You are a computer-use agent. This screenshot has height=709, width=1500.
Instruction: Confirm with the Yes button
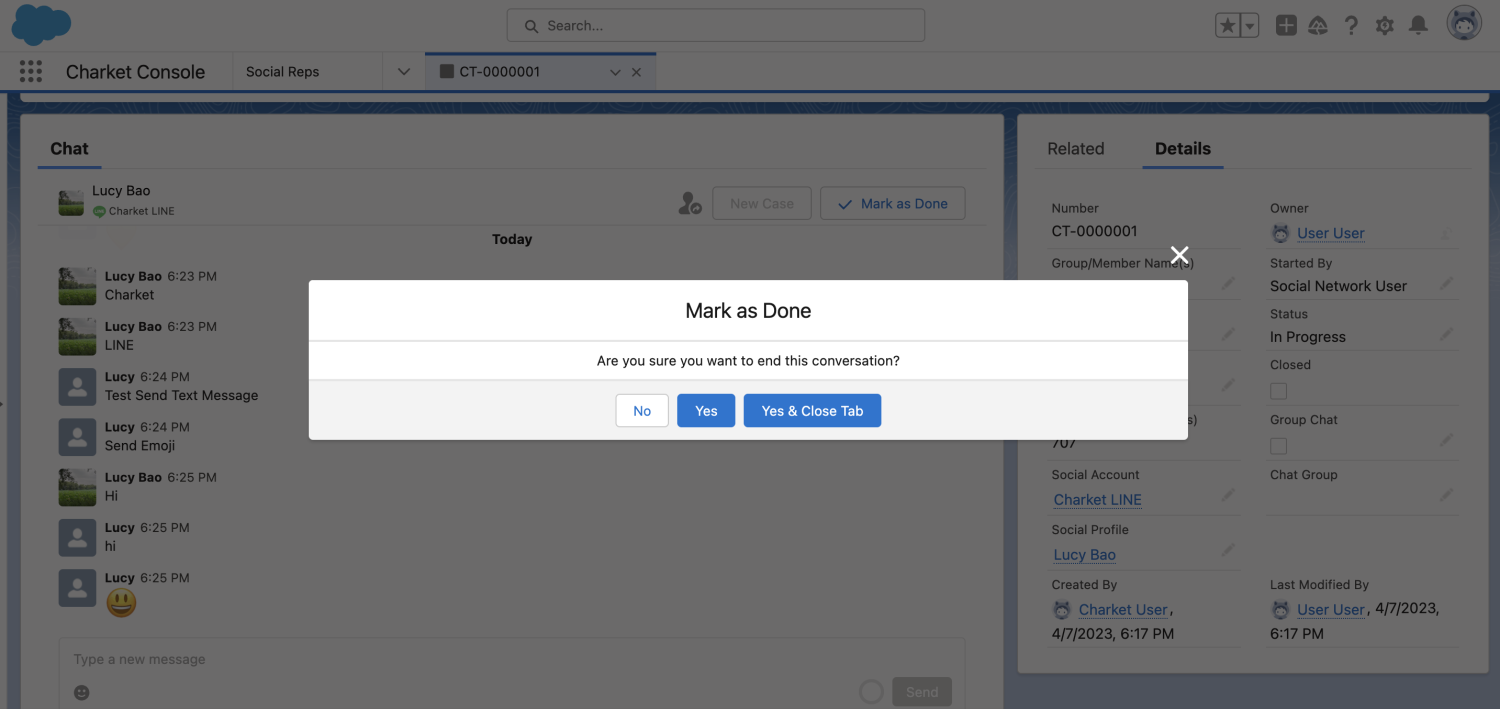(x=706, y=411)
